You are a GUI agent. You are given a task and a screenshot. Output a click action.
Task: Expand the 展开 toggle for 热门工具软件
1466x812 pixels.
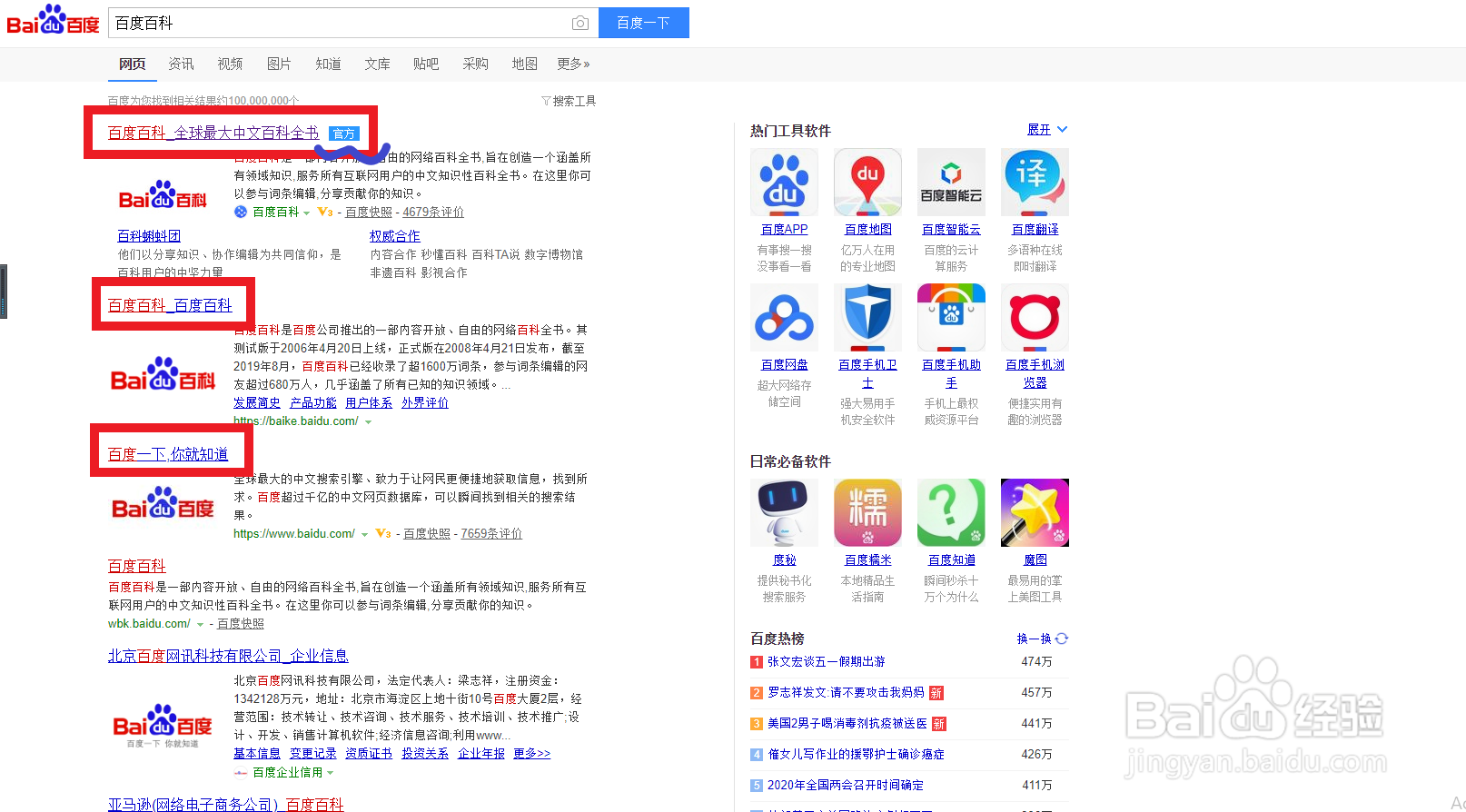click(1047, 130)
